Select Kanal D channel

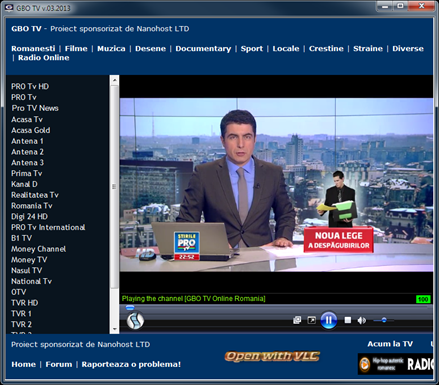[x=24, y=184]
